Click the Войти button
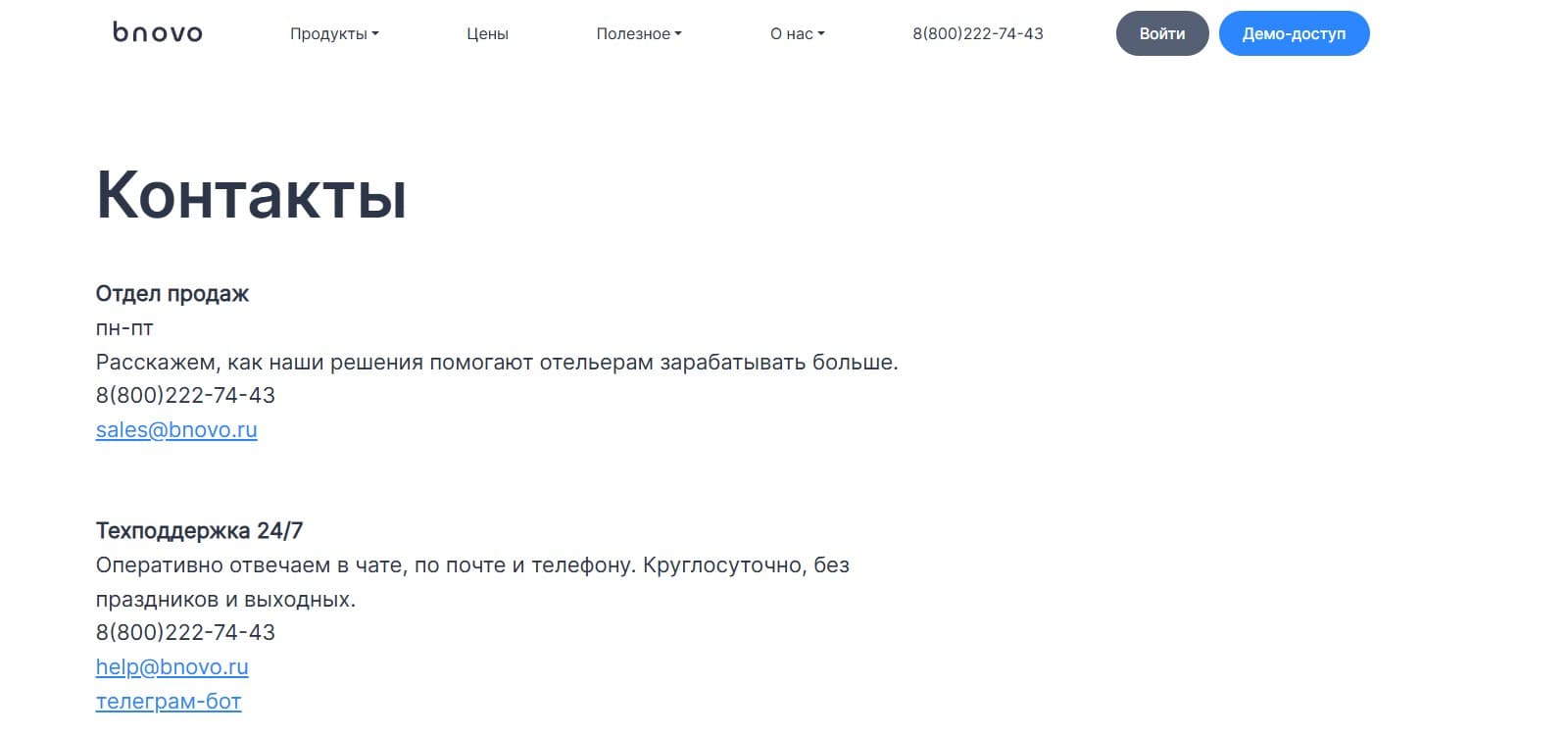 click(1162, 33)
